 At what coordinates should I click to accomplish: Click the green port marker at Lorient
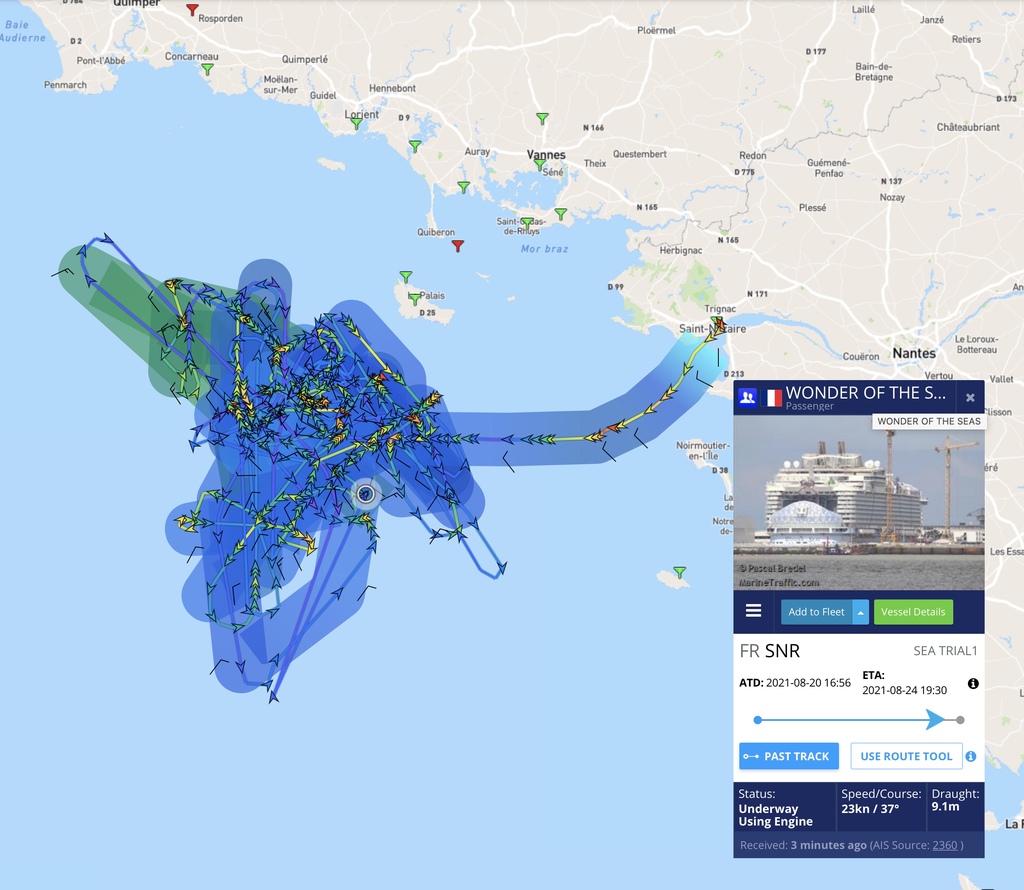pos(356,123)
